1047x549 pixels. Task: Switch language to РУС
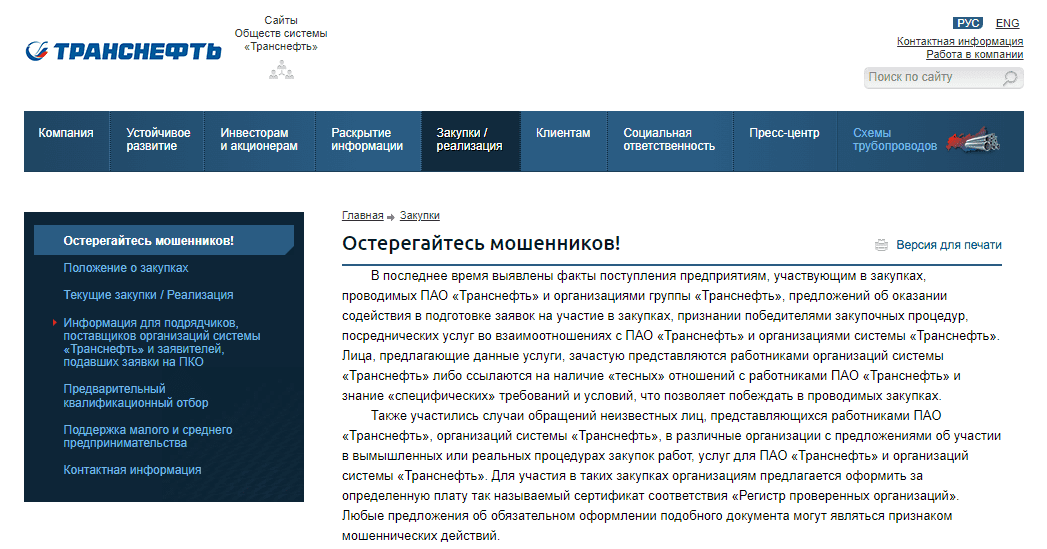(x=968, y=23)
